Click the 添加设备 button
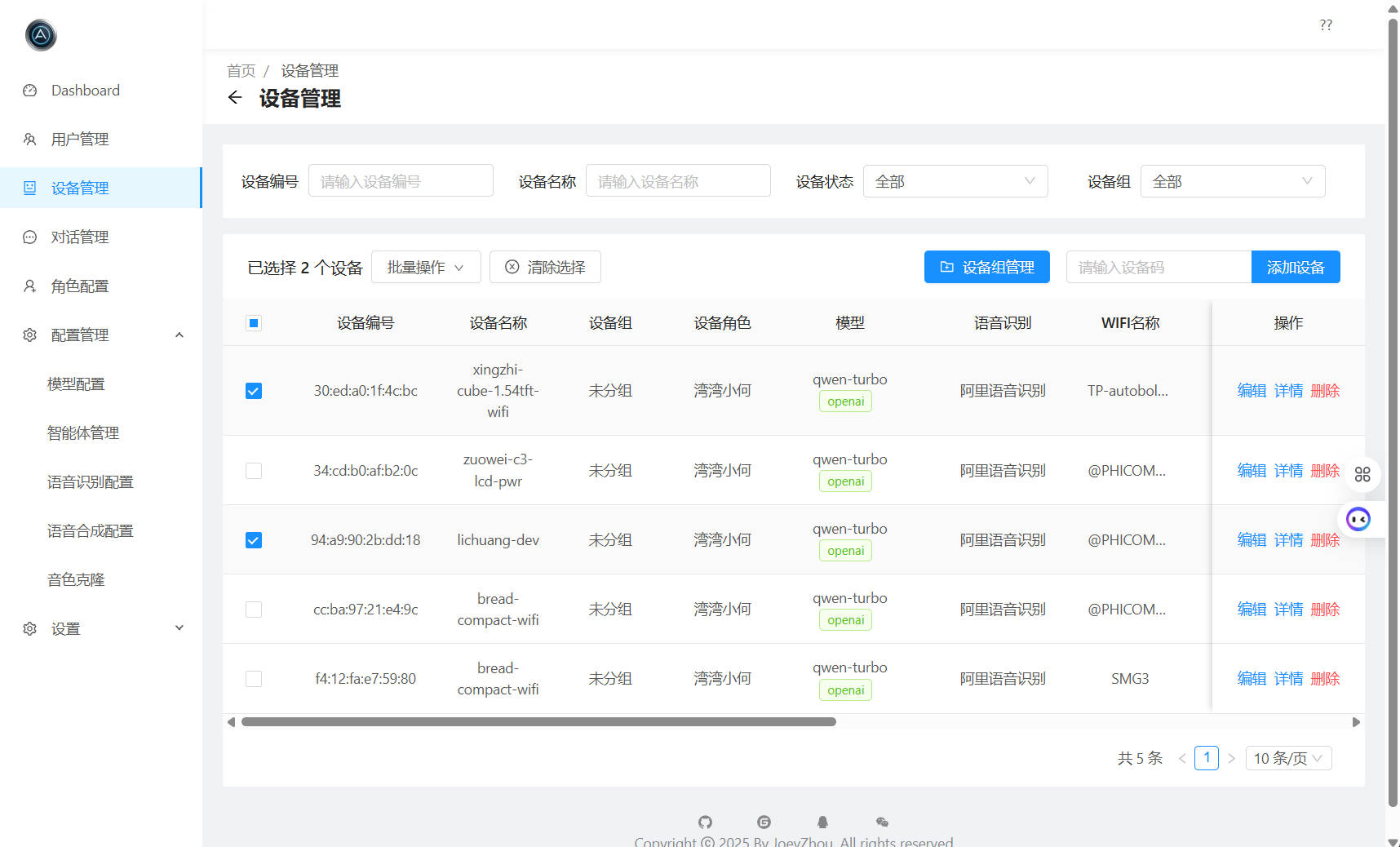This screenshot has height=847, width=1400. 1295,267
